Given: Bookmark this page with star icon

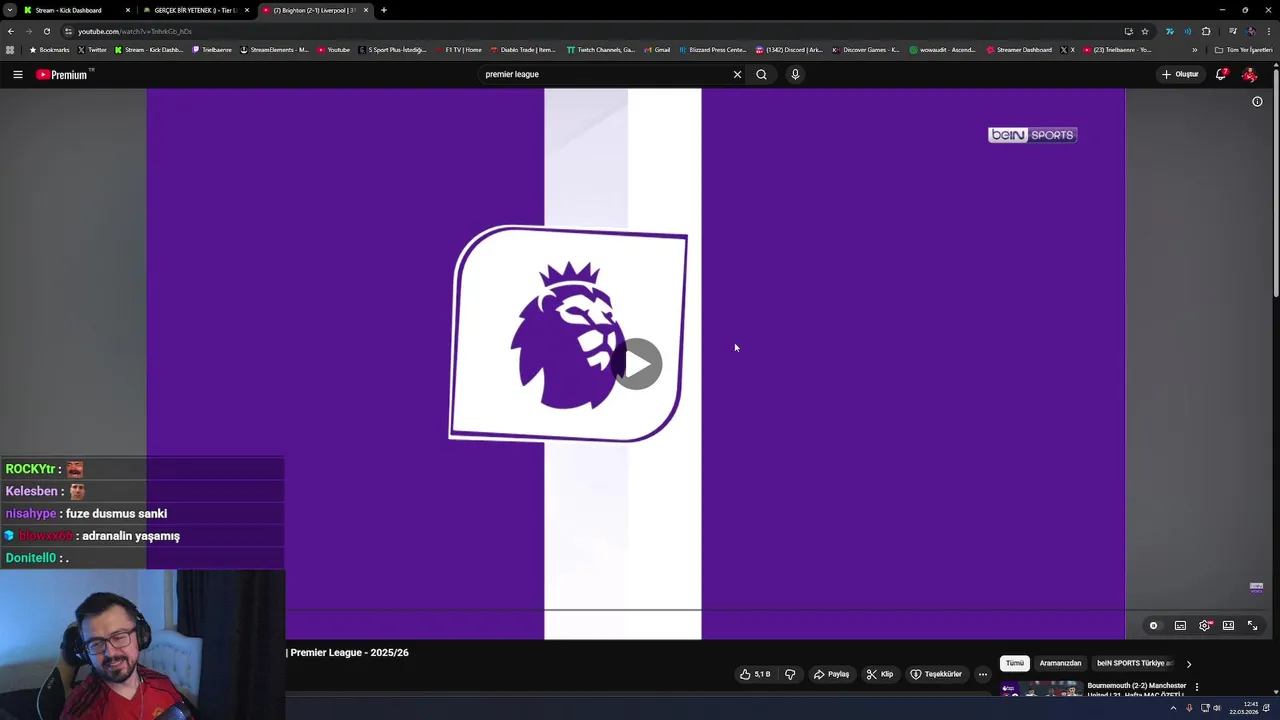Looking at the screenshot, I should click(x=1145, y=31).
